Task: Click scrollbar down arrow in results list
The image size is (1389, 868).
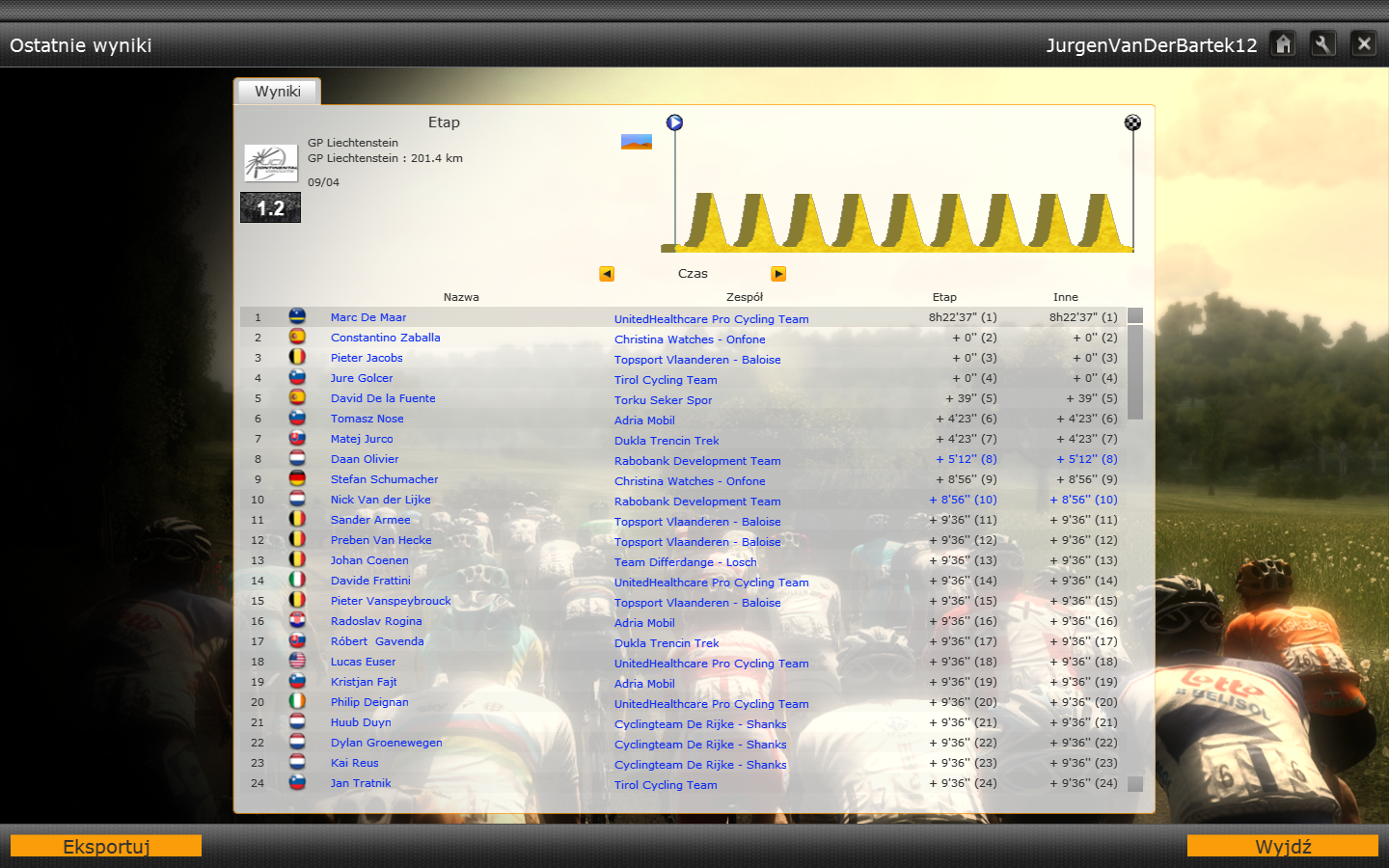Action: pos(1135,784)
